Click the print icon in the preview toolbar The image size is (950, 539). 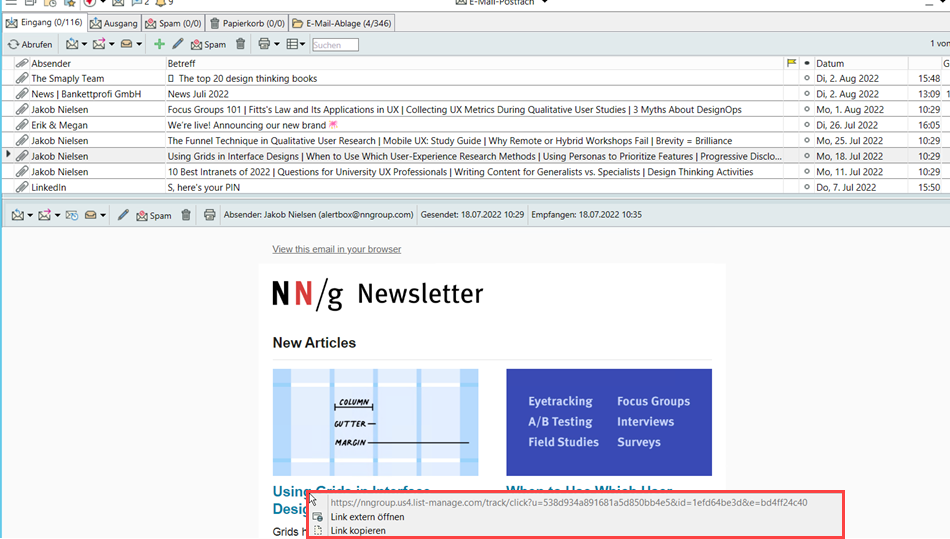(x=209, y=215)
